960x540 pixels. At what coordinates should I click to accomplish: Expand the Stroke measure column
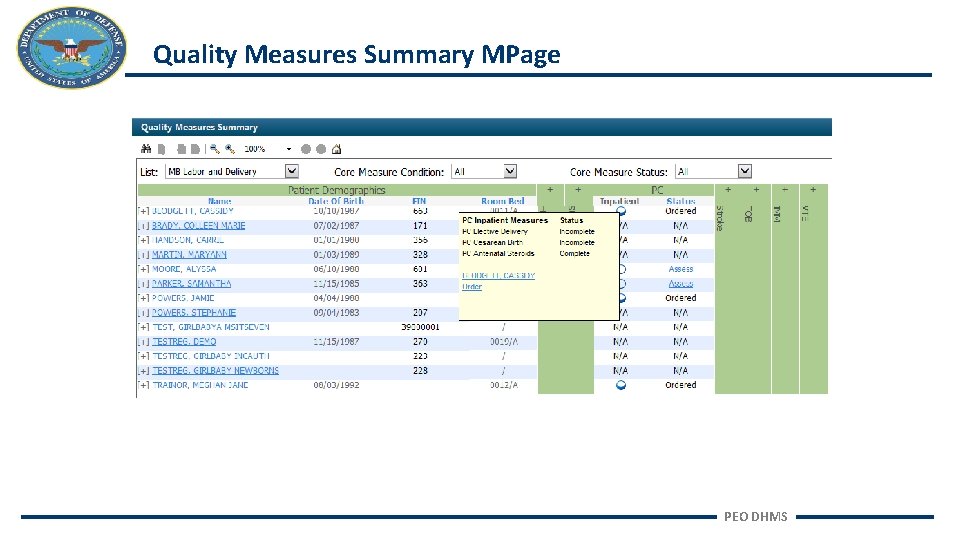point(728,190)
